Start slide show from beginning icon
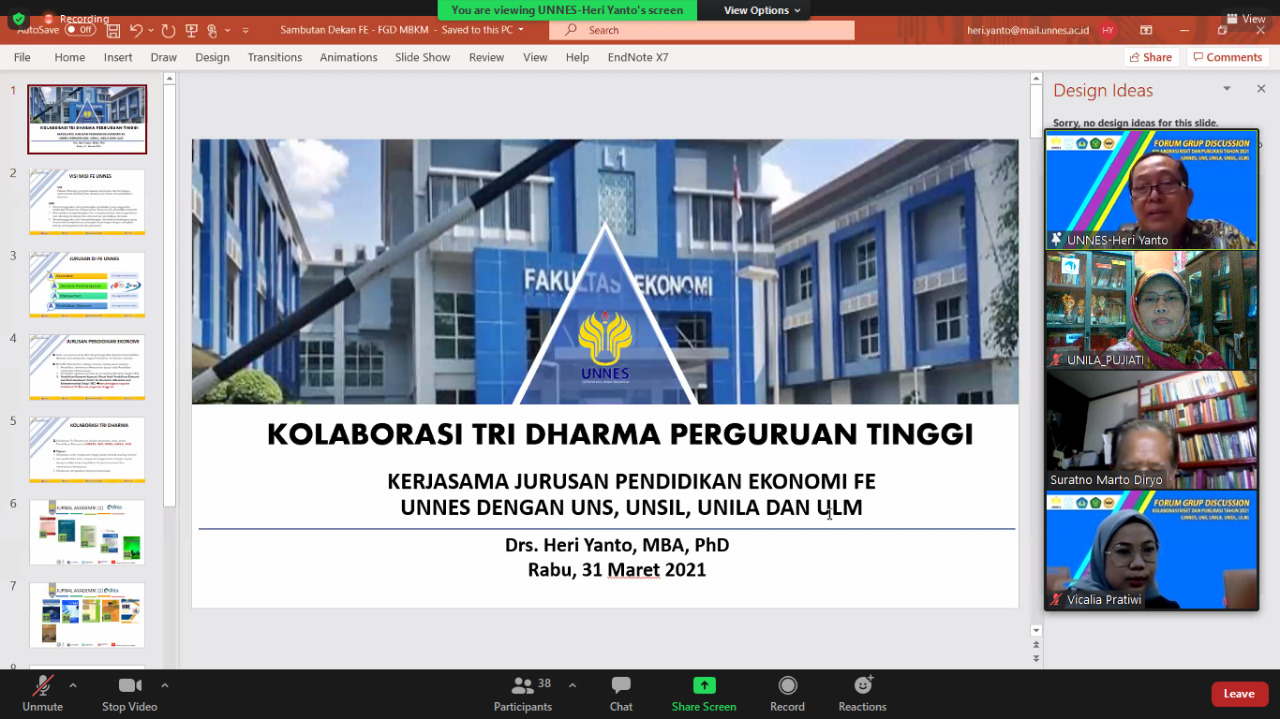 [x=192, y=30]
